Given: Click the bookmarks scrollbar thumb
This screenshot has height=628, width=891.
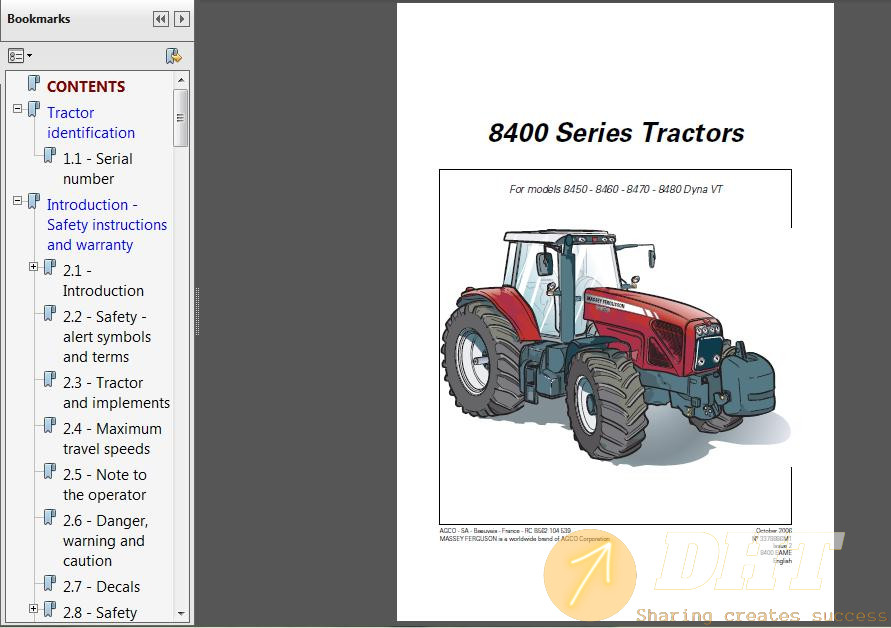Looking at the screenshot, I should [x=181, y=118].
